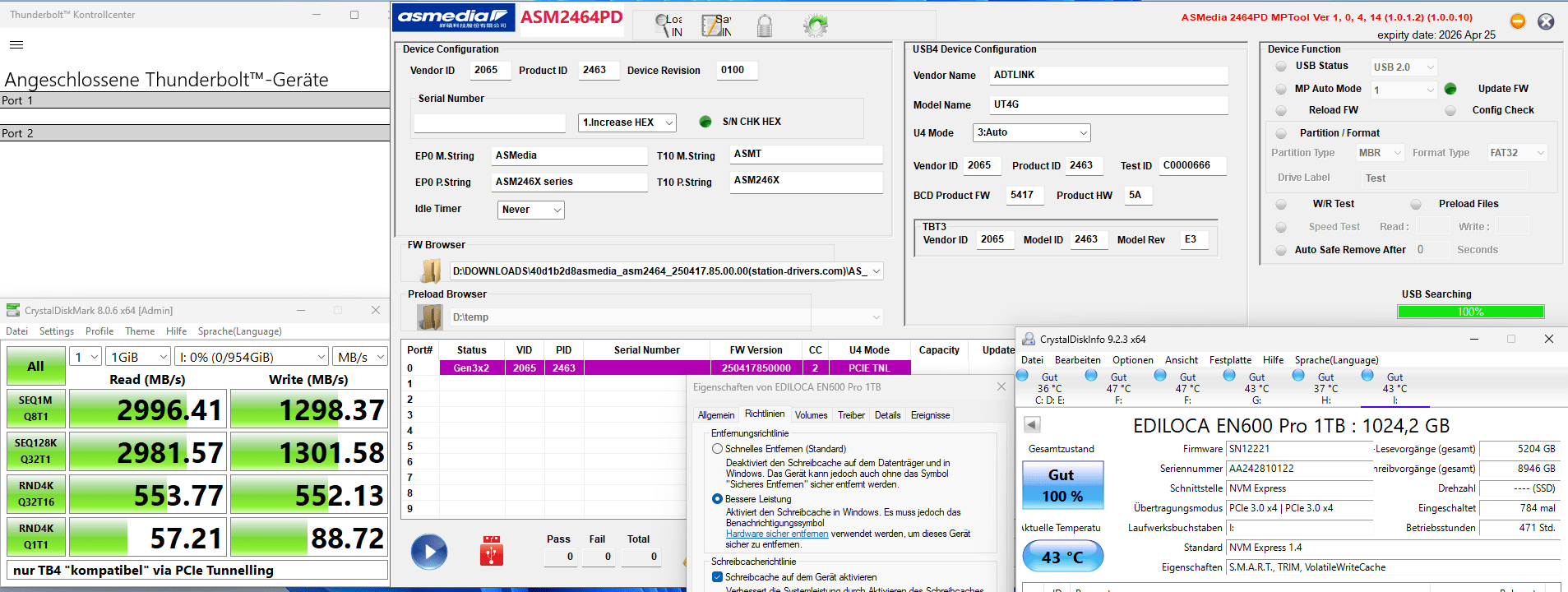Run the RND4K Q32T16 test
Screen dimensions: 1568x592
[35, 494]
